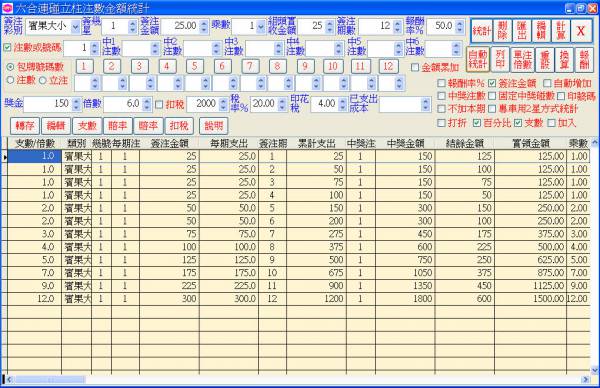This screenshot has height=388, width=600.
Task: Click the 說明 help button
Action: 214,126
